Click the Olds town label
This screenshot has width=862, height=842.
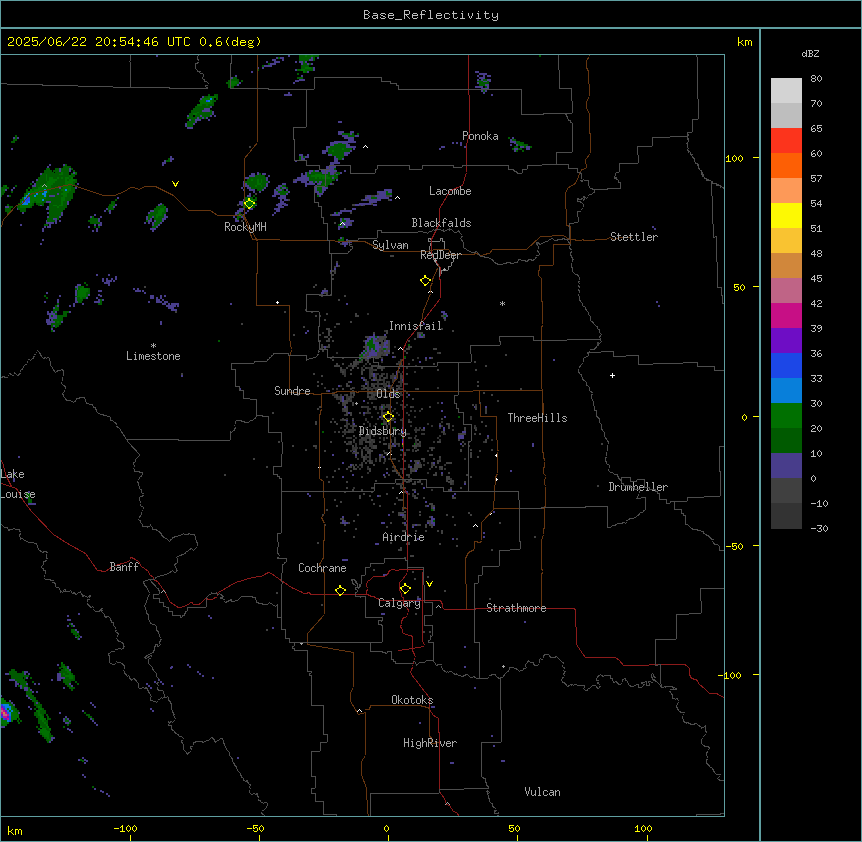tap(388, 394)
